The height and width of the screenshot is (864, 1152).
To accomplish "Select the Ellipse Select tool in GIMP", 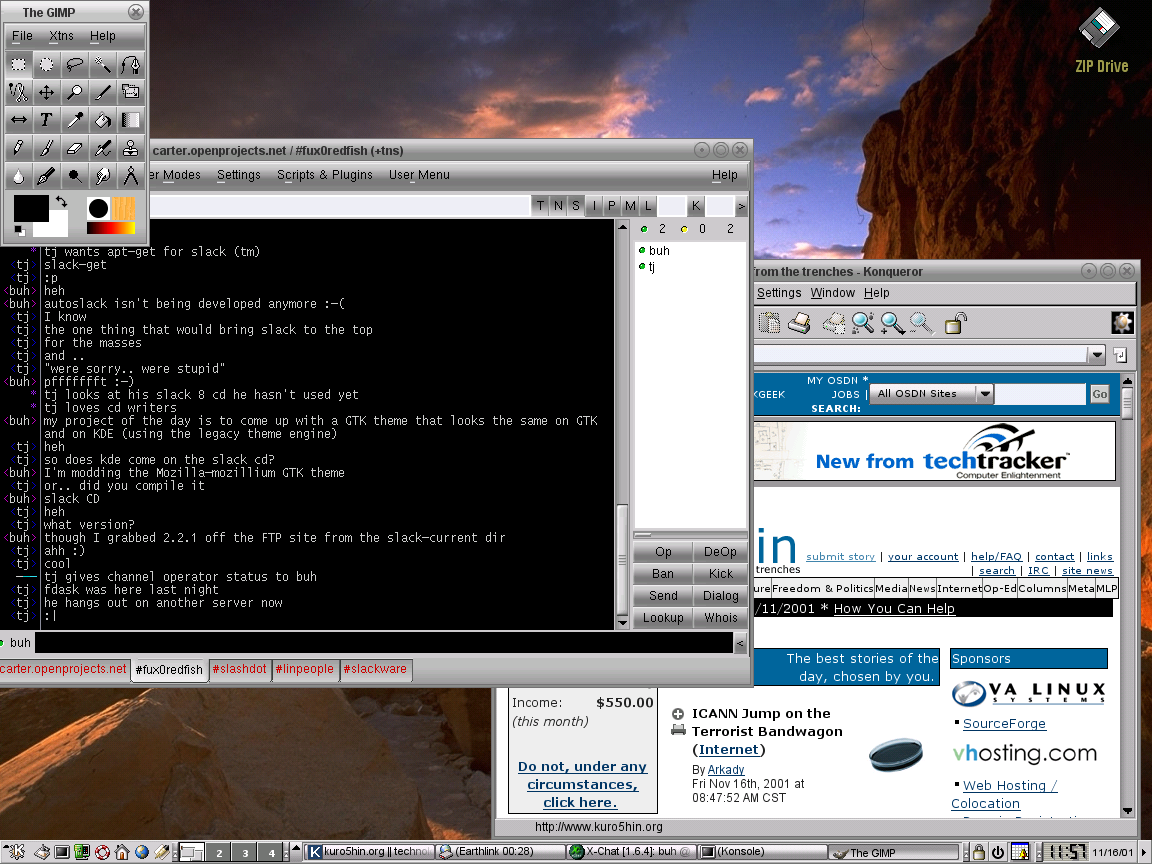I will 46,65.
